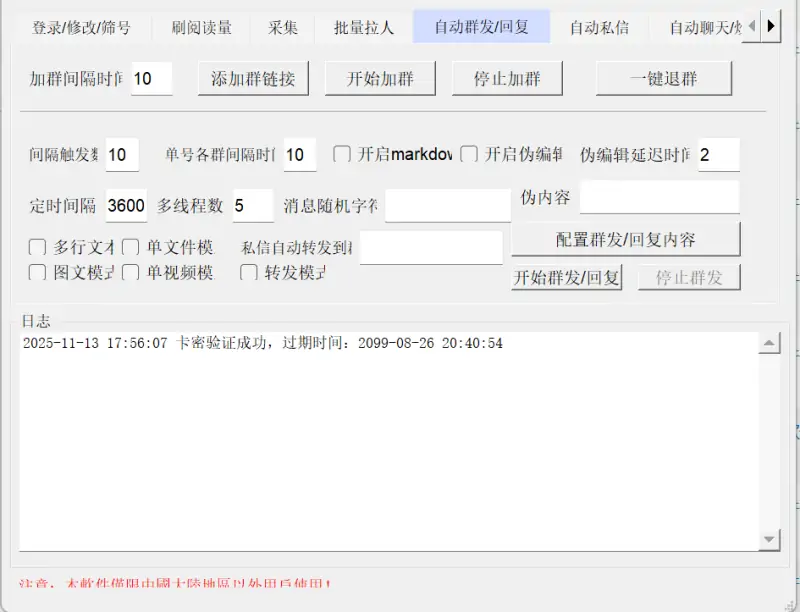
Task: Open the 批量拉人 tab
Action: [362, 28]
